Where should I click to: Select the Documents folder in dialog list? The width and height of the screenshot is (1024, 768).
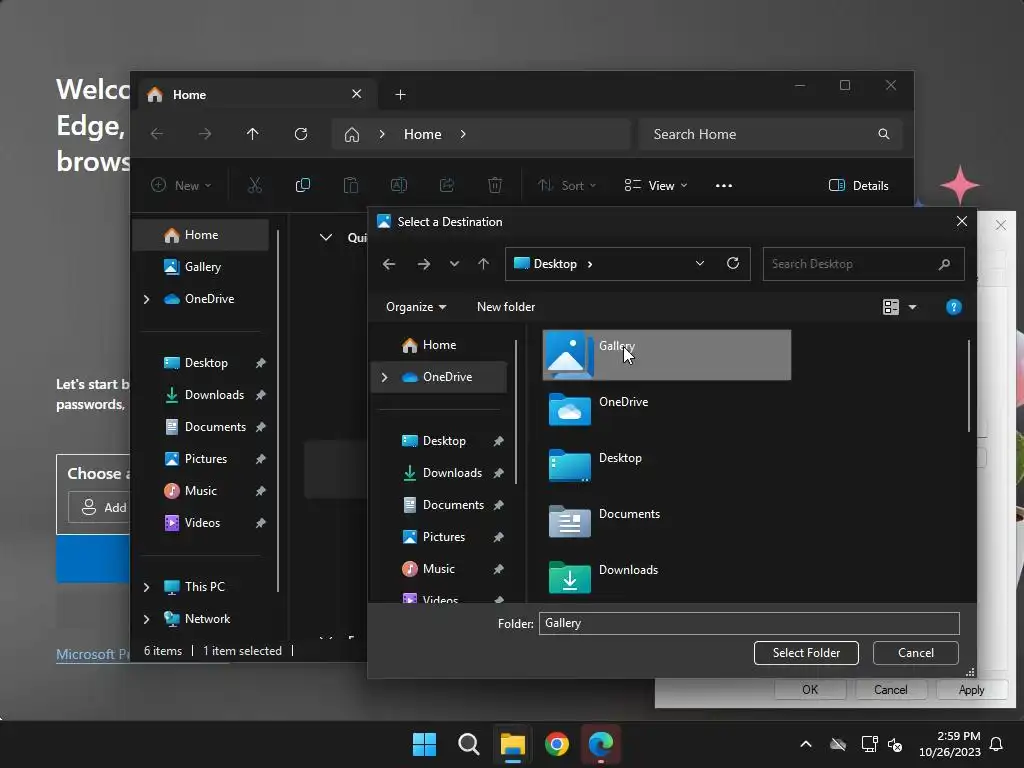click(x=667, y=522)
